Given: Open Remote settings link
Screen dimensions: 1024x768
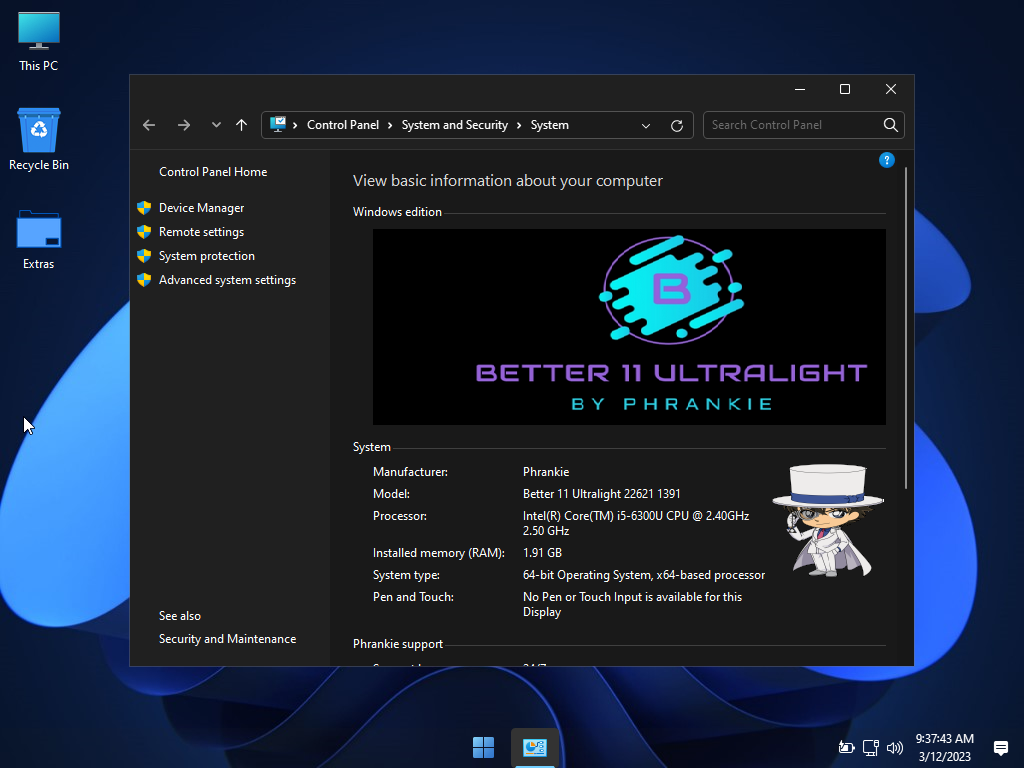Looking at the screenshot, I should 201,232.
